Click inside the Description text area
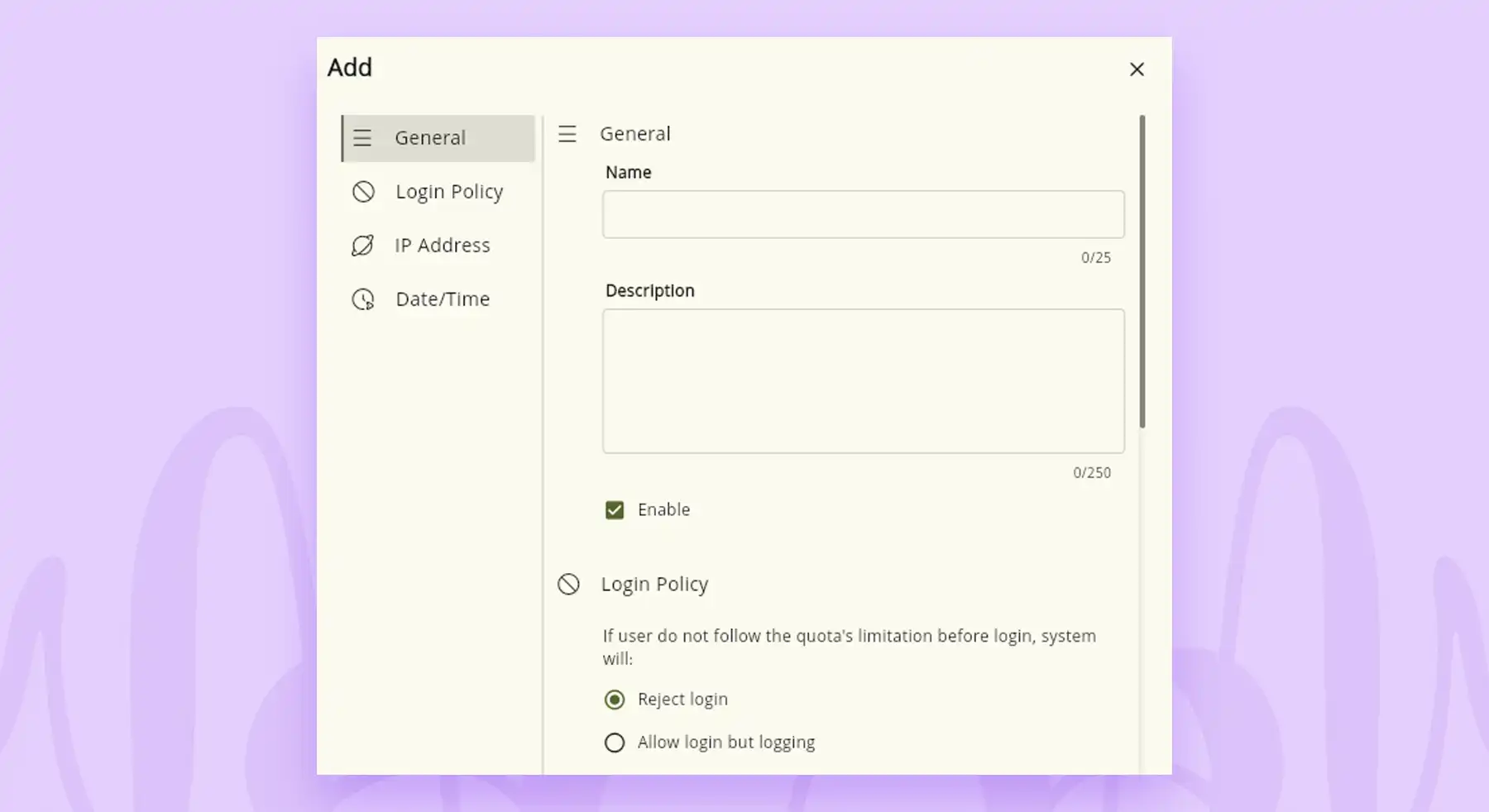This screenshot has width=1489, height=812. (863, 381)
